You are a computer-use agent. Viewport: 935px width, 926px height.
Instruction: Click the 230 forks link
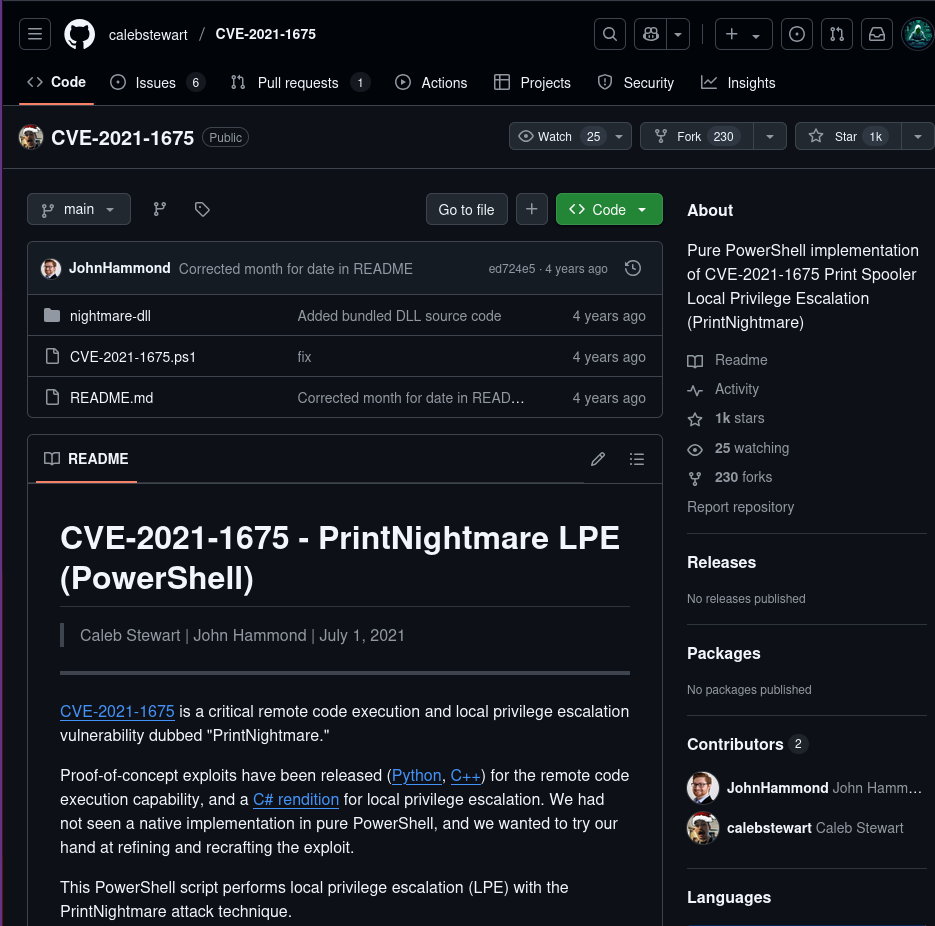(730, 477)
